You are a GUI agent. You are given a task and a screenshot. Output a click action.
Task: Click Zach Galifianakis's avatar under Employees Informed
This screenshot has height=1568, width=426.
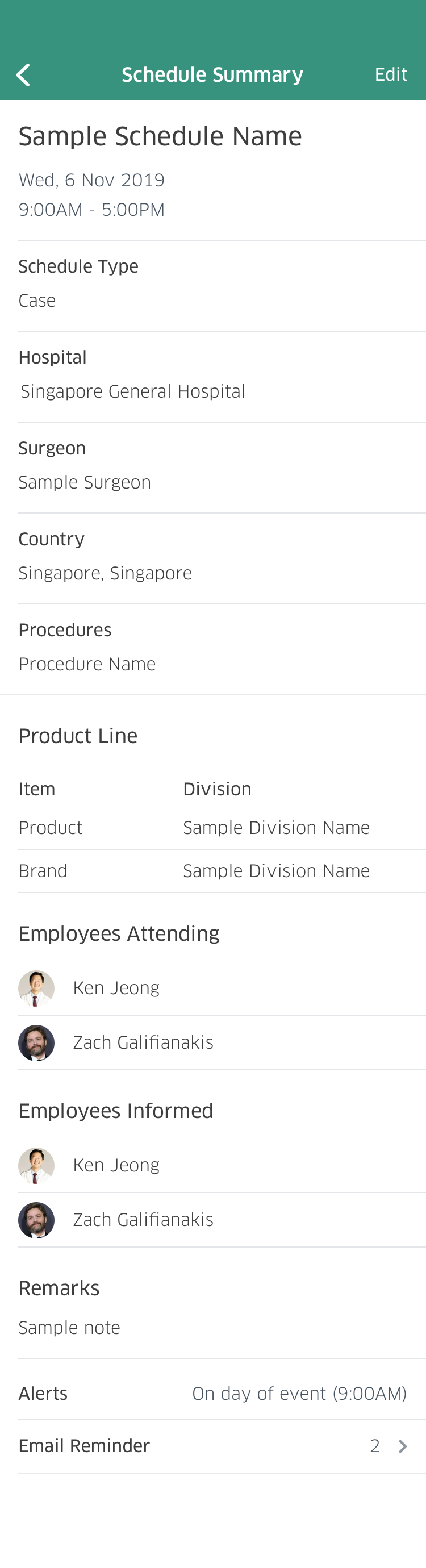pos(36,1220)
